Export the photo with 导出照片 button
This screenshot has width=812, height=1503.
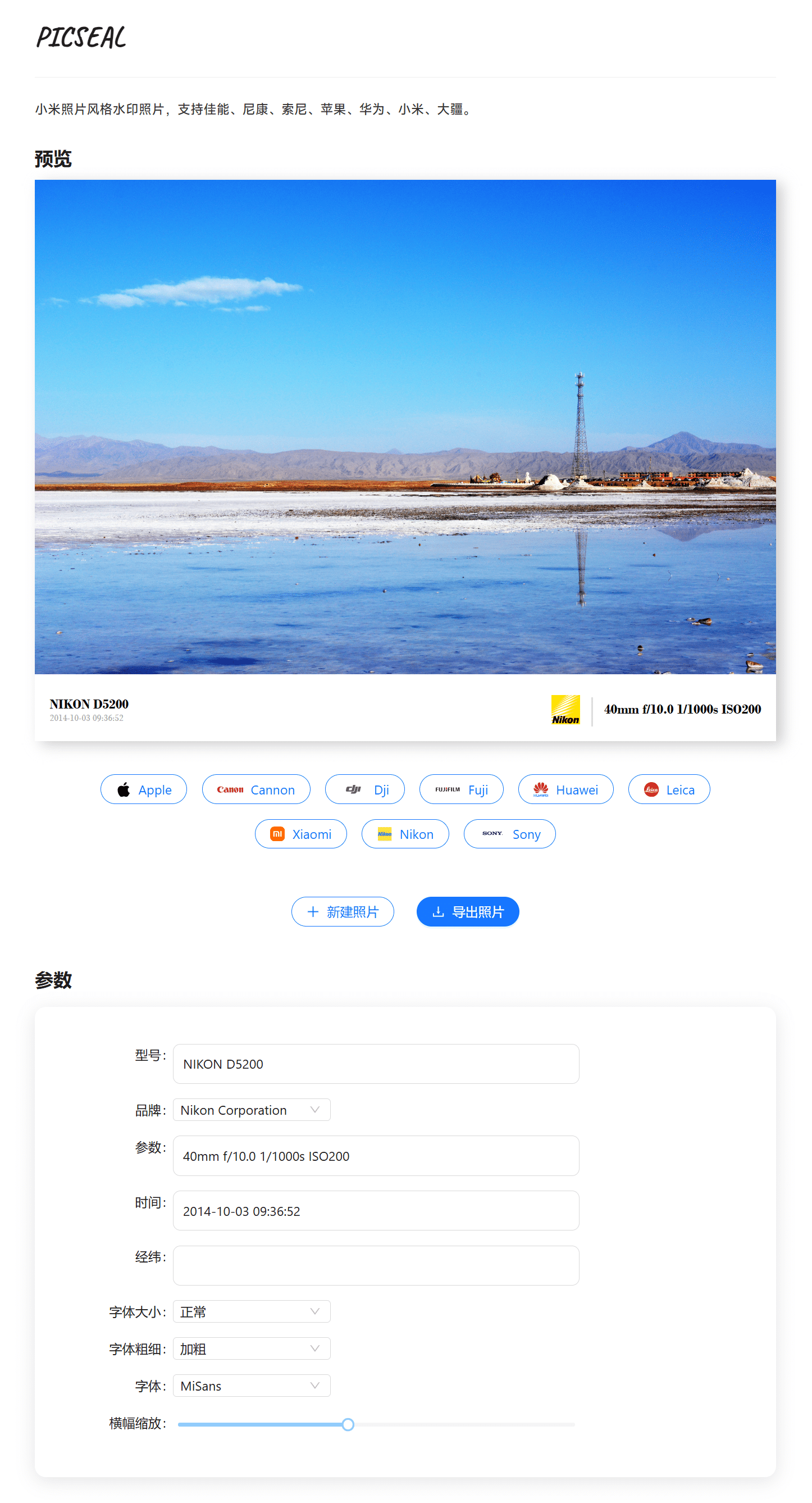pyautogui.click(x=468, y=911)
